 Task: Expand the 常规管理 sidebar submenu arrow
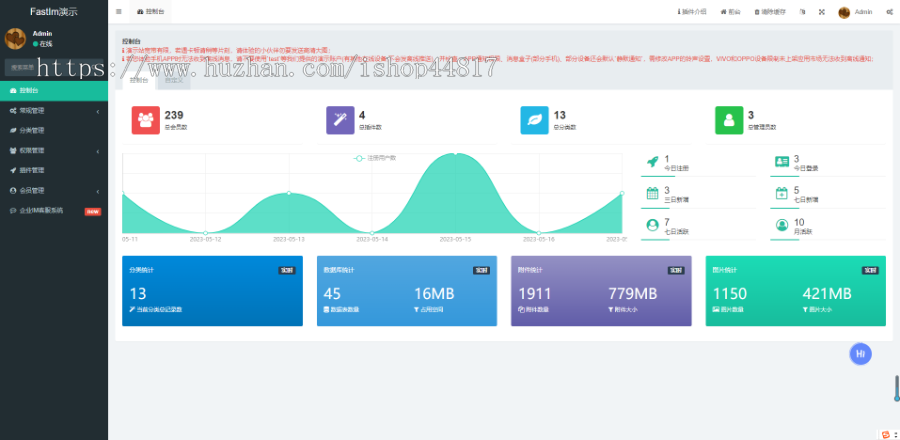(98, 111)
